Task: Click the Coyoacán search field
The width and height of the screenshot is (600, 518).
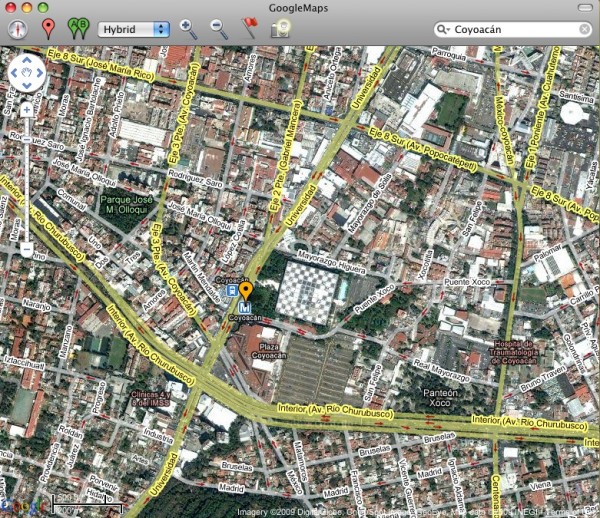Action: point(515,29)
